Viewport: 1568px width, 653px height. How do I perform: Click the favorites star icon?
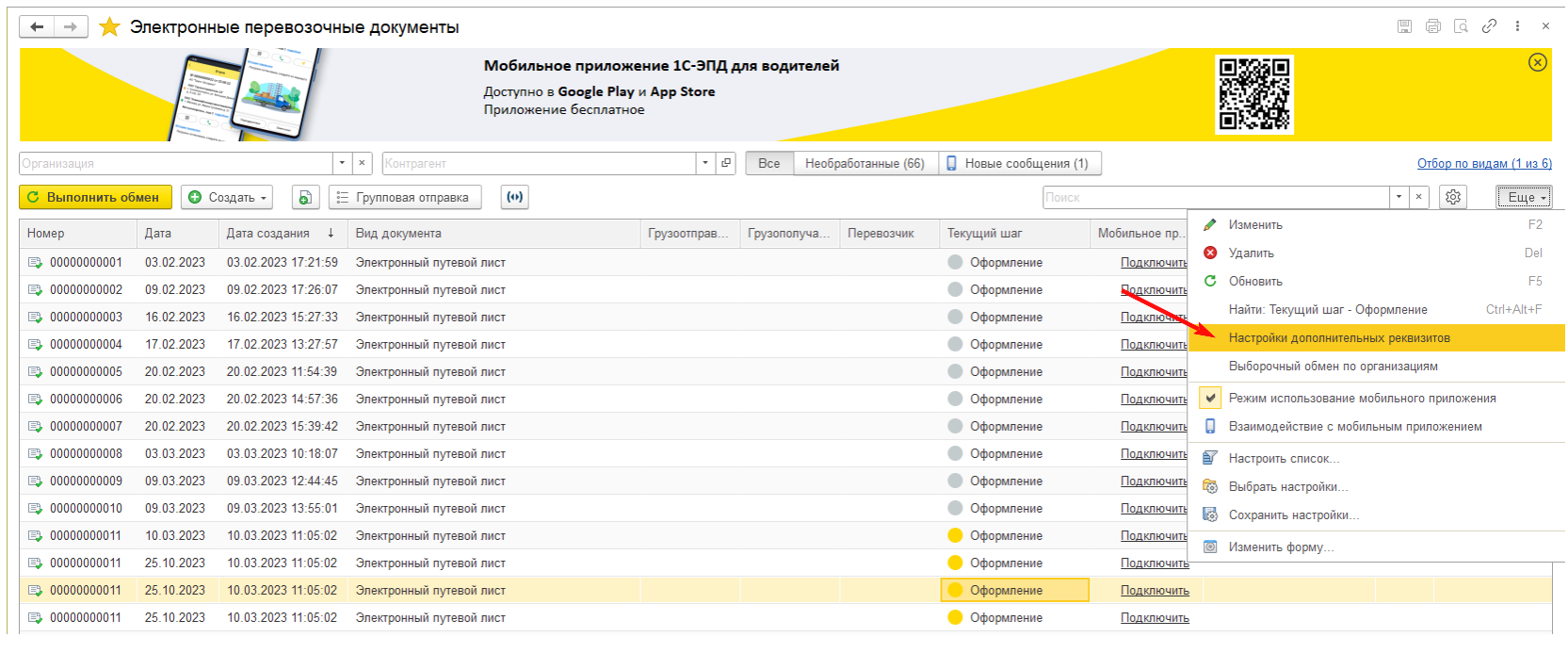(x=110, y=27)
